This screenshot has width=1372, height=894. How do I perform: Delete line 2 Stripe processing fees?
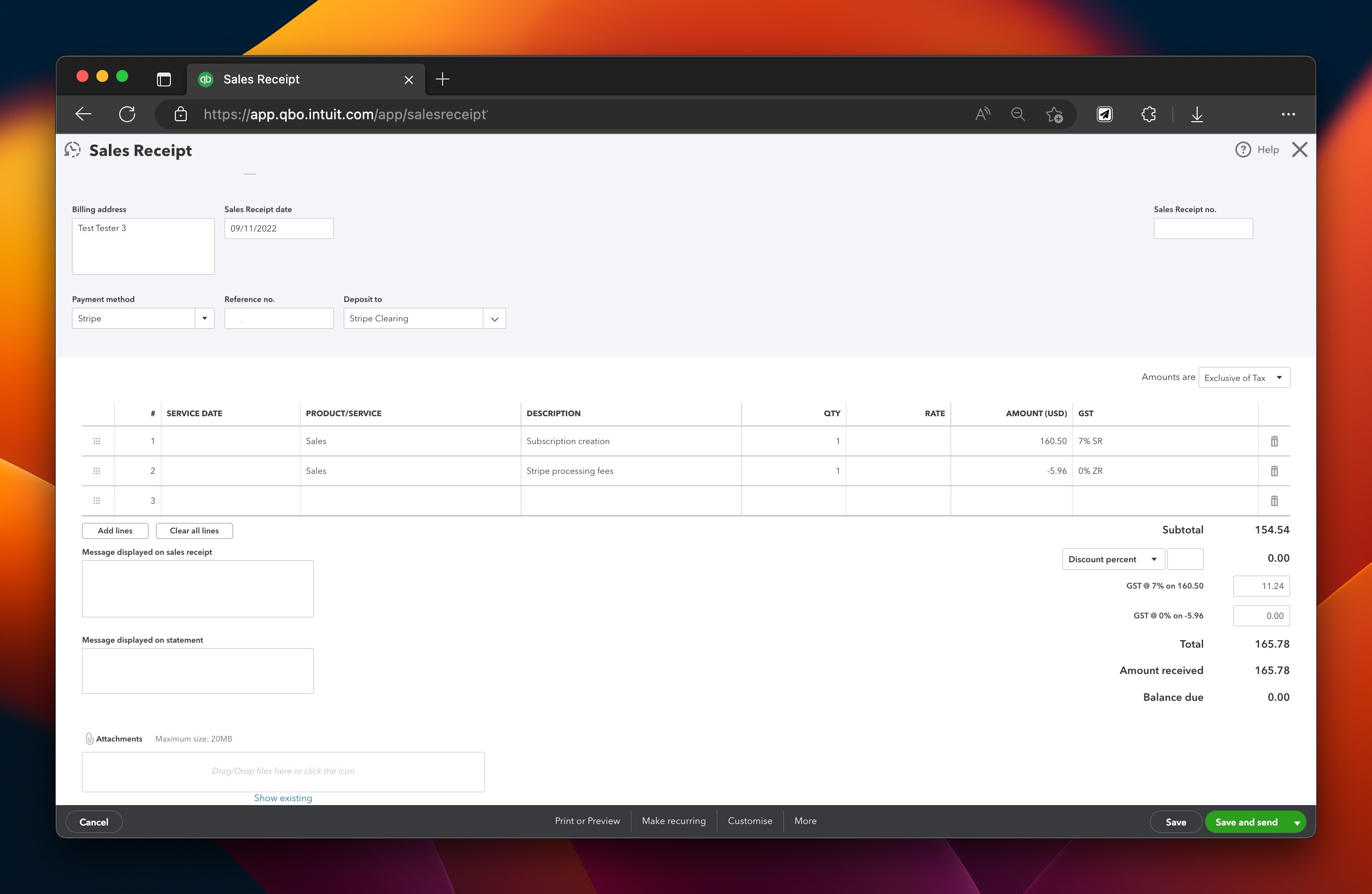1274,471
